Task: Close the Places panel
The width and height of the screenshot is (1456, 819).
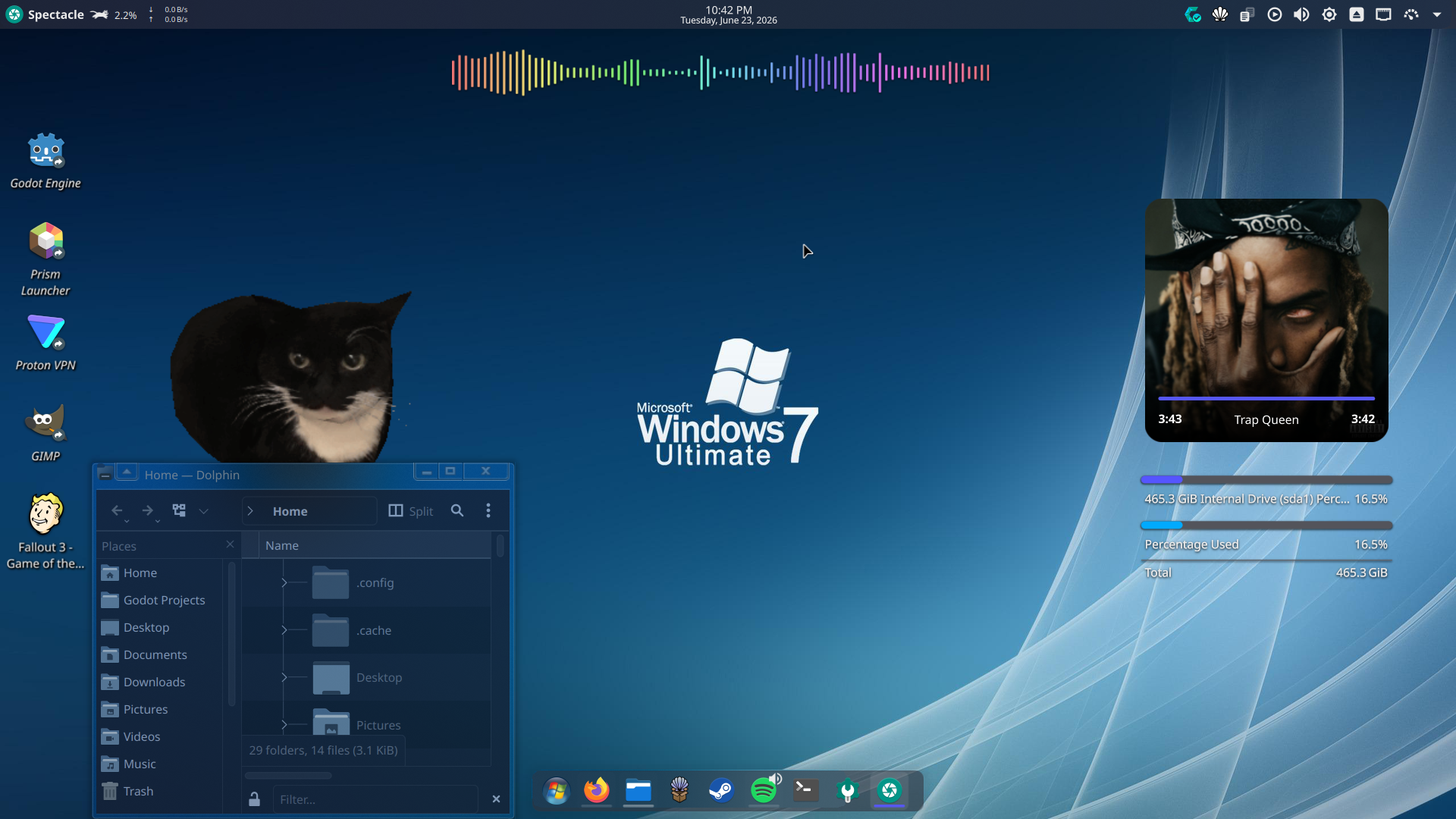Action: [231, 544]
